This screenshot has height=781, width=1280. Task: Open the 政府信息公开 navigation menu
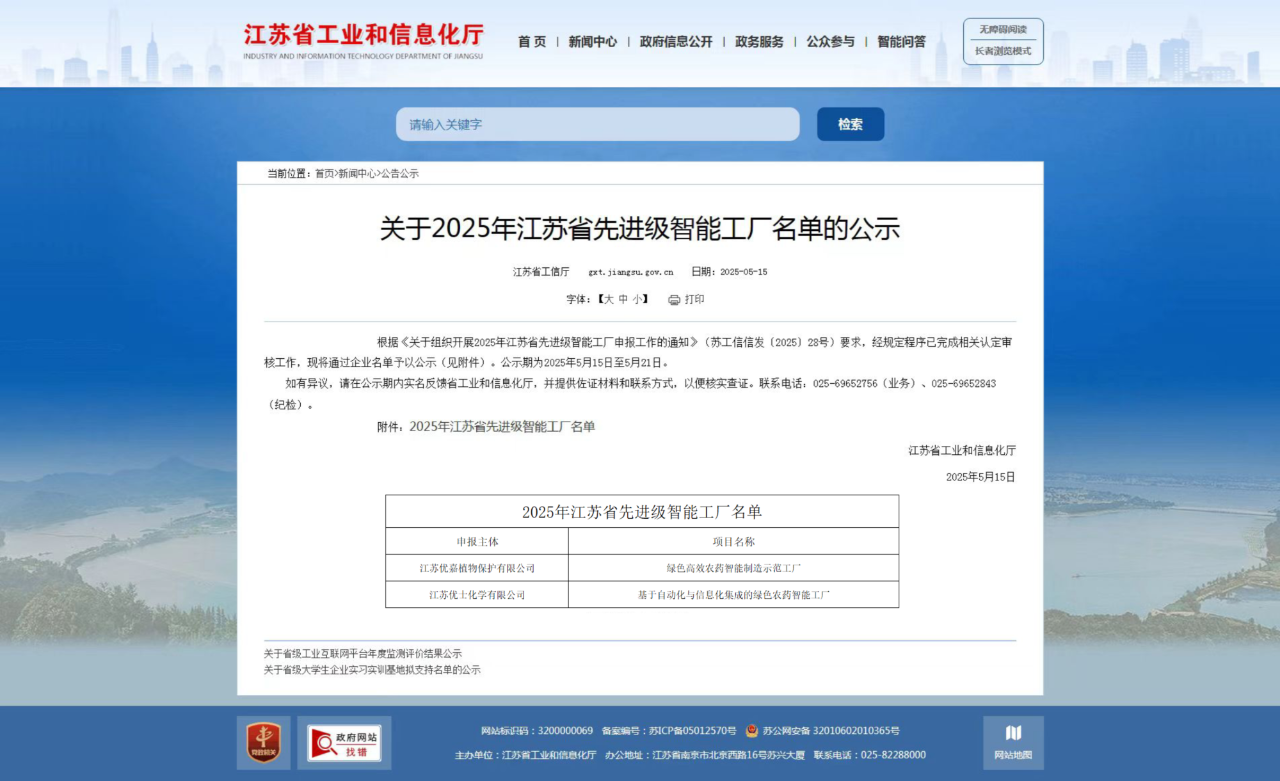[676, 42]
